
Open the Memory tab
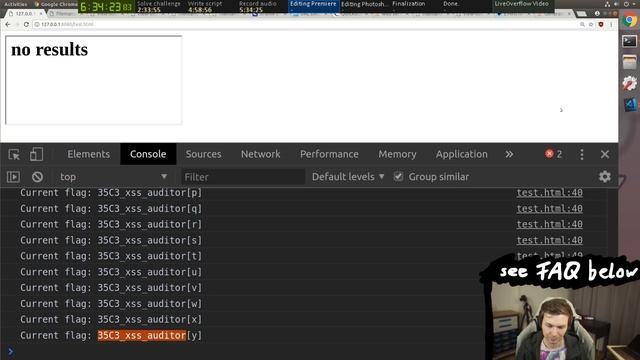pyautogui.click(x=397, y=154)
